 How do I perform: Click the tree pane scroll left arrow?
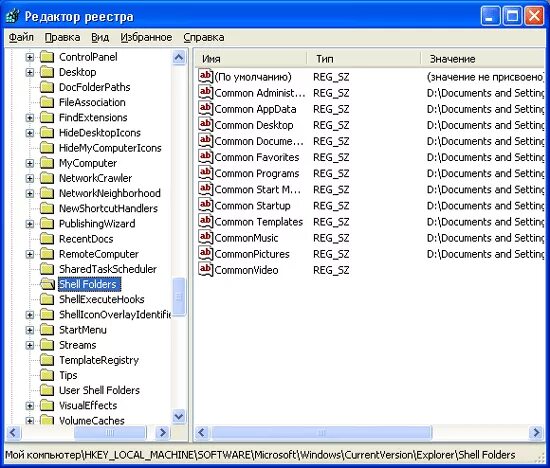click(x=13, y=433)
